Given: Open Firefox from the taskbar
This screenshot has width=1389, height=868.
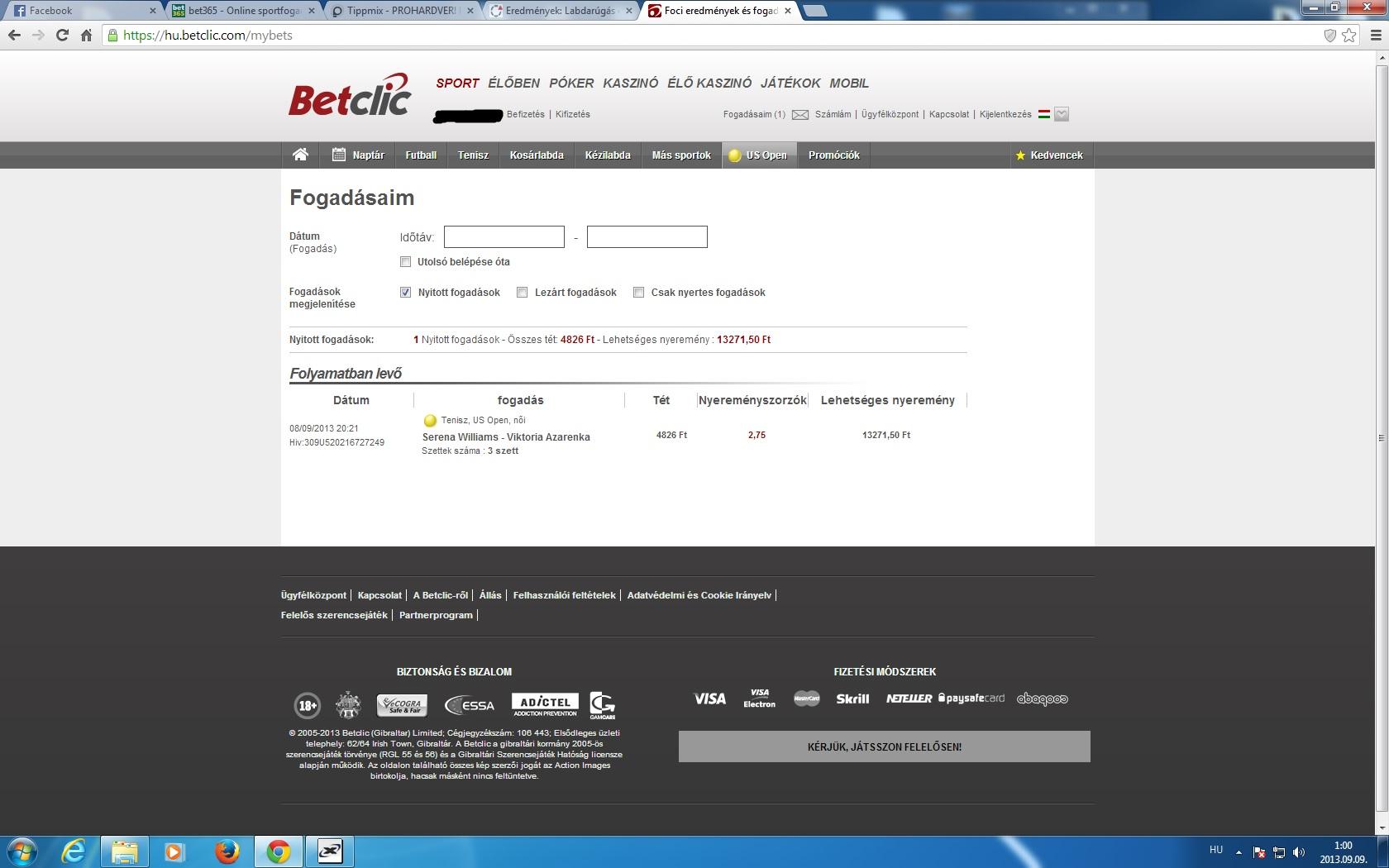Looking at the screenshot, I should (x=227, y=851).
